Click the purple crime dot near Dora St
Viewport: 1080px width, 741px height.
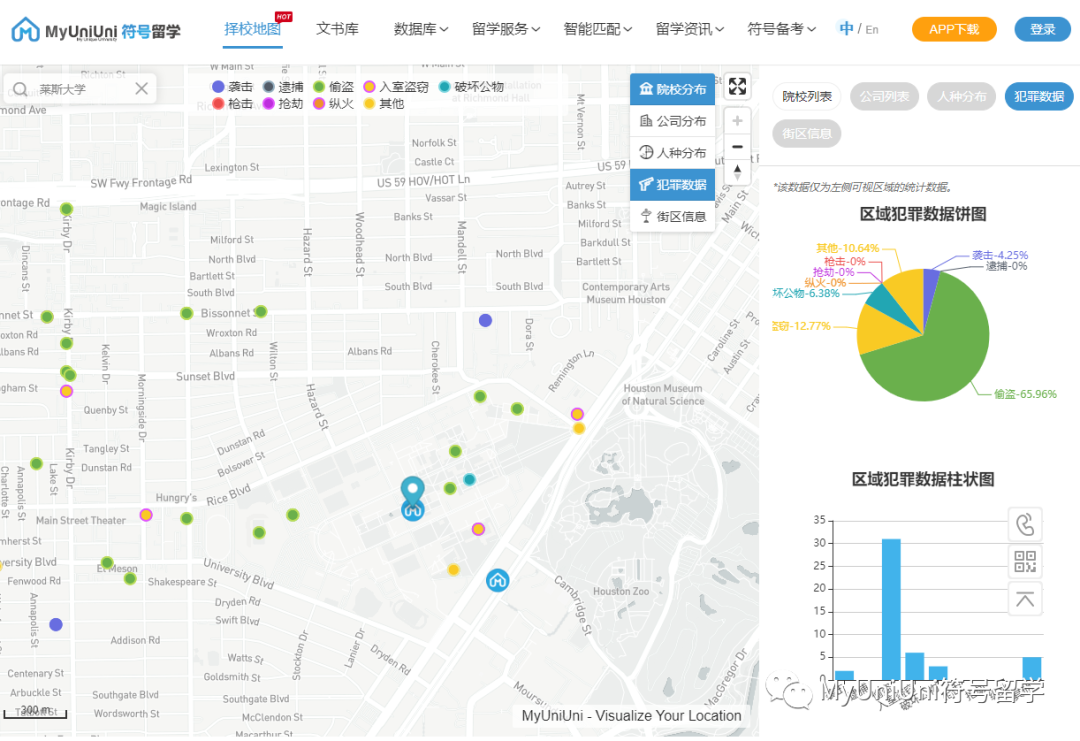pyautogui.click(x=486, y=320)
